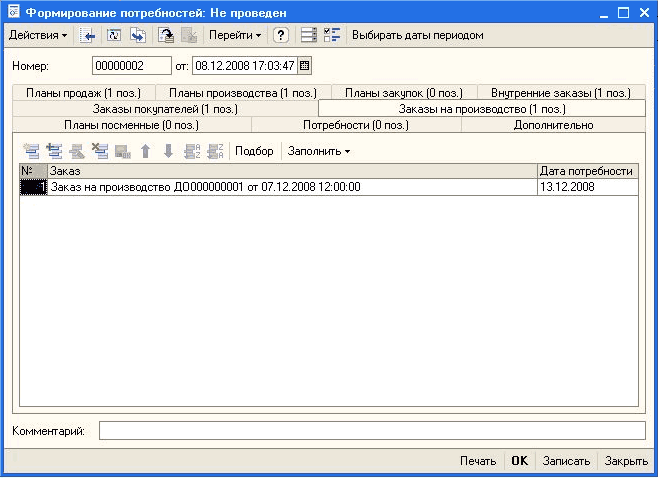The image size is (658, 478).
Task: Click the Номер input field
Action: click(x=132, y=66)
